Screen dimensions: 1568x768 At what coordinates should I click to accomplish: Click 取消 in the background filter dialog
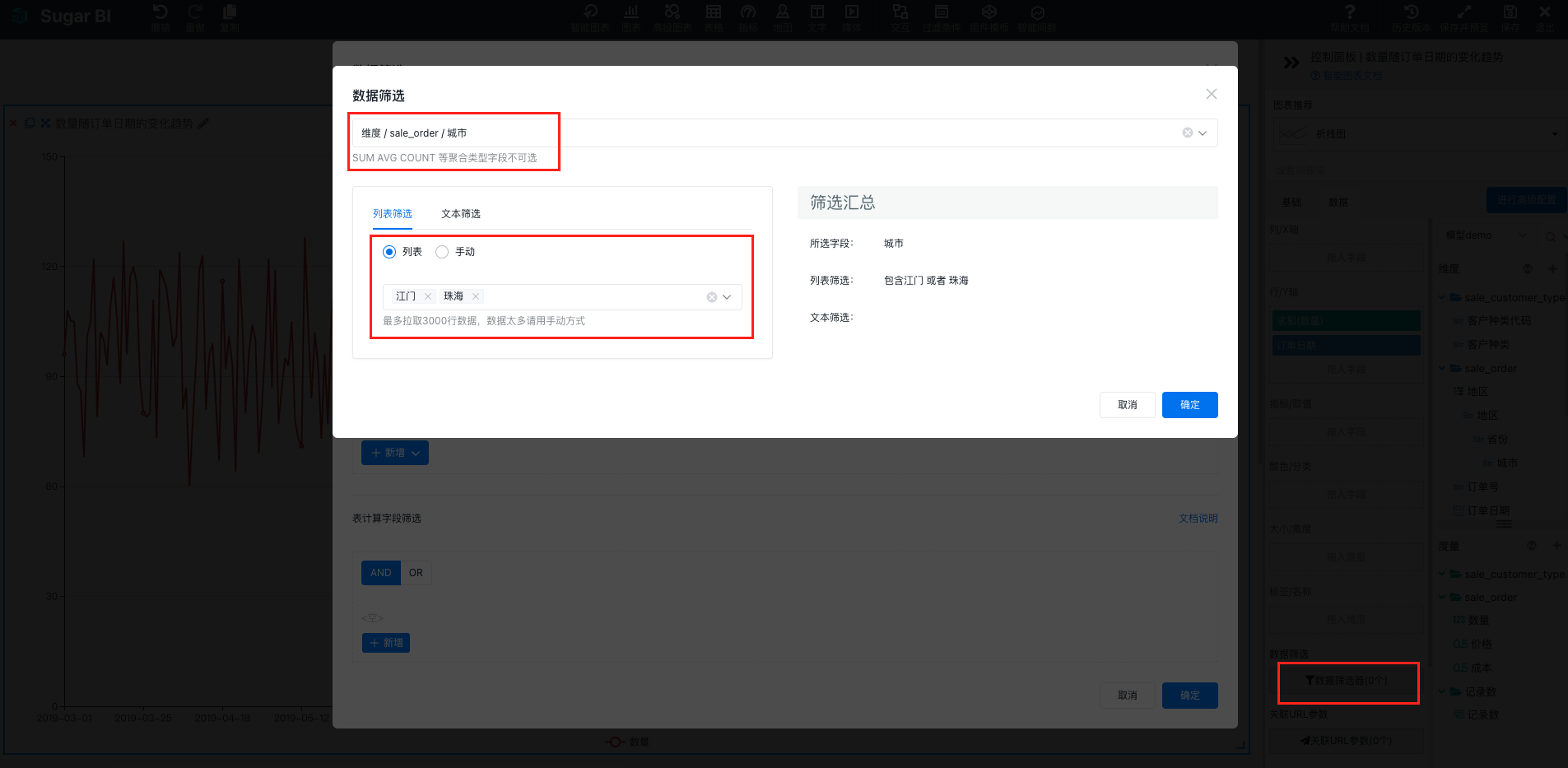point(1128,696)
